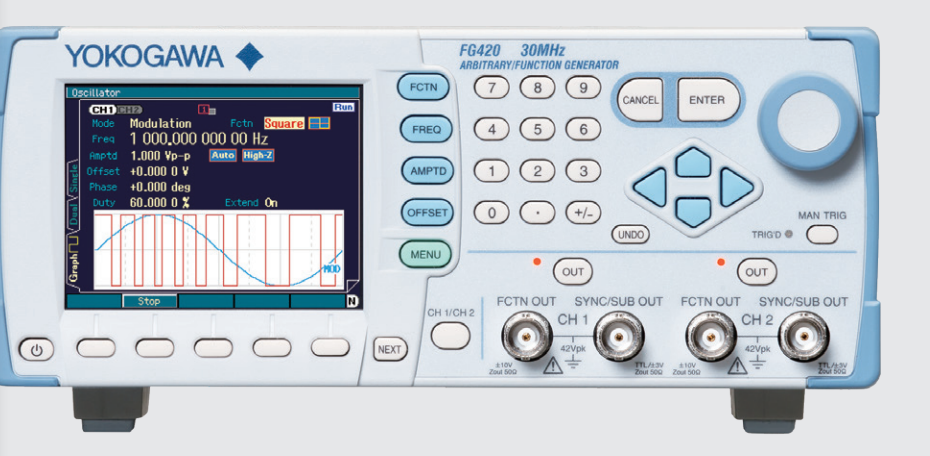Tap numeric key 7
The image size is (930, 456).
point(491,88)
